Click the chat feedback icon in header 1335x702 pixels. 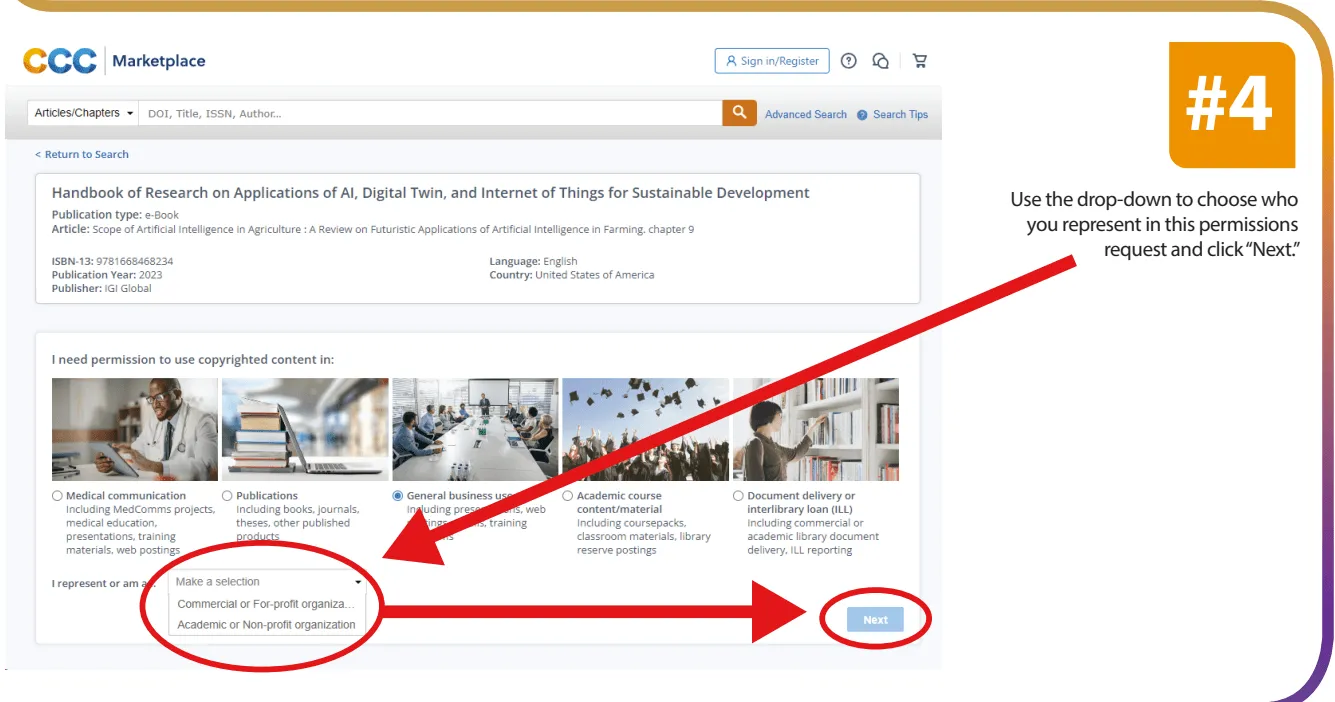point(881,61)
